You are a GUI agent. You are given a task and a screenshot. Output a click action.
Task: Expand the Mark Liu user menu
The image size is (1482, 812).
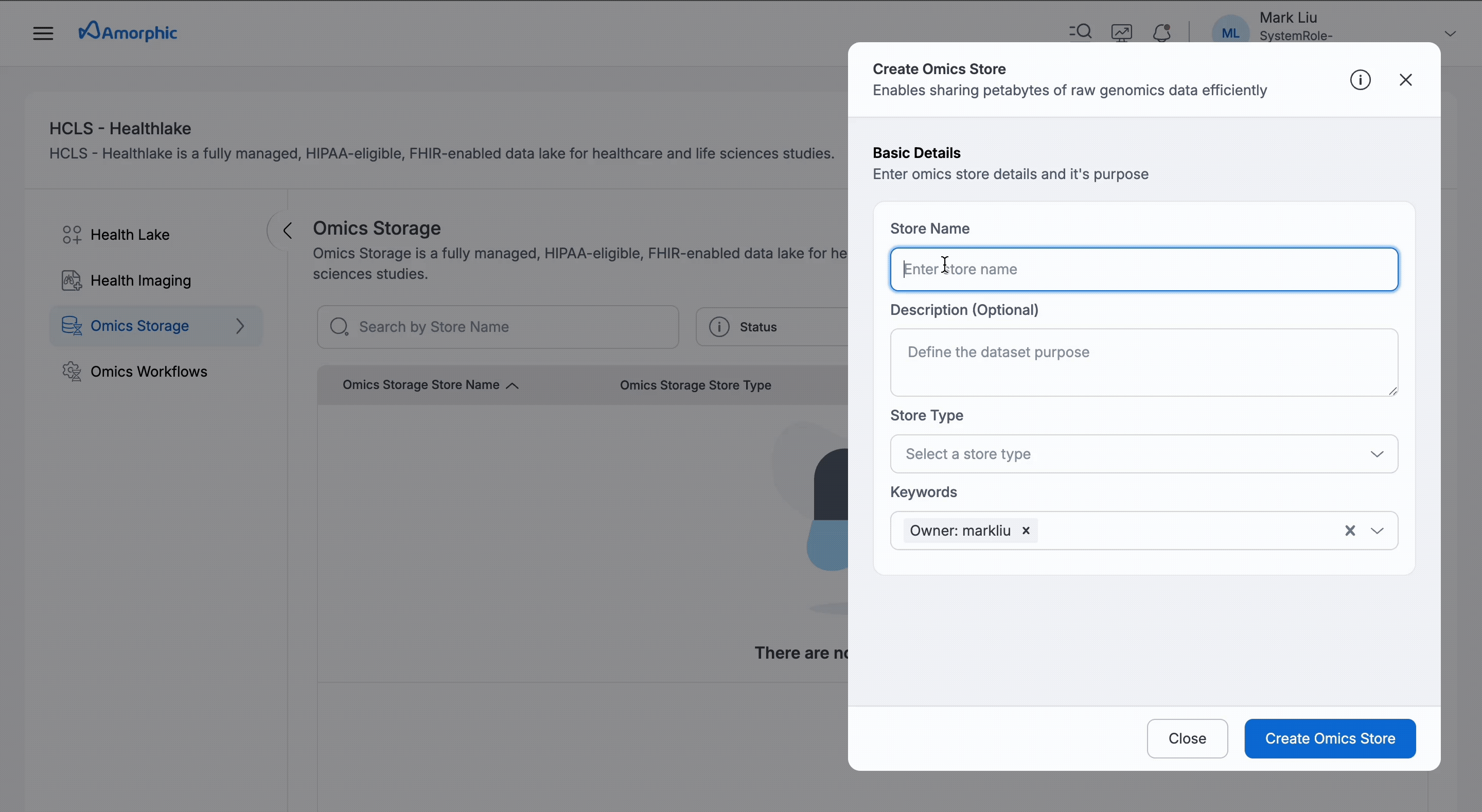pyautogui.click(x=1450, y=33)
